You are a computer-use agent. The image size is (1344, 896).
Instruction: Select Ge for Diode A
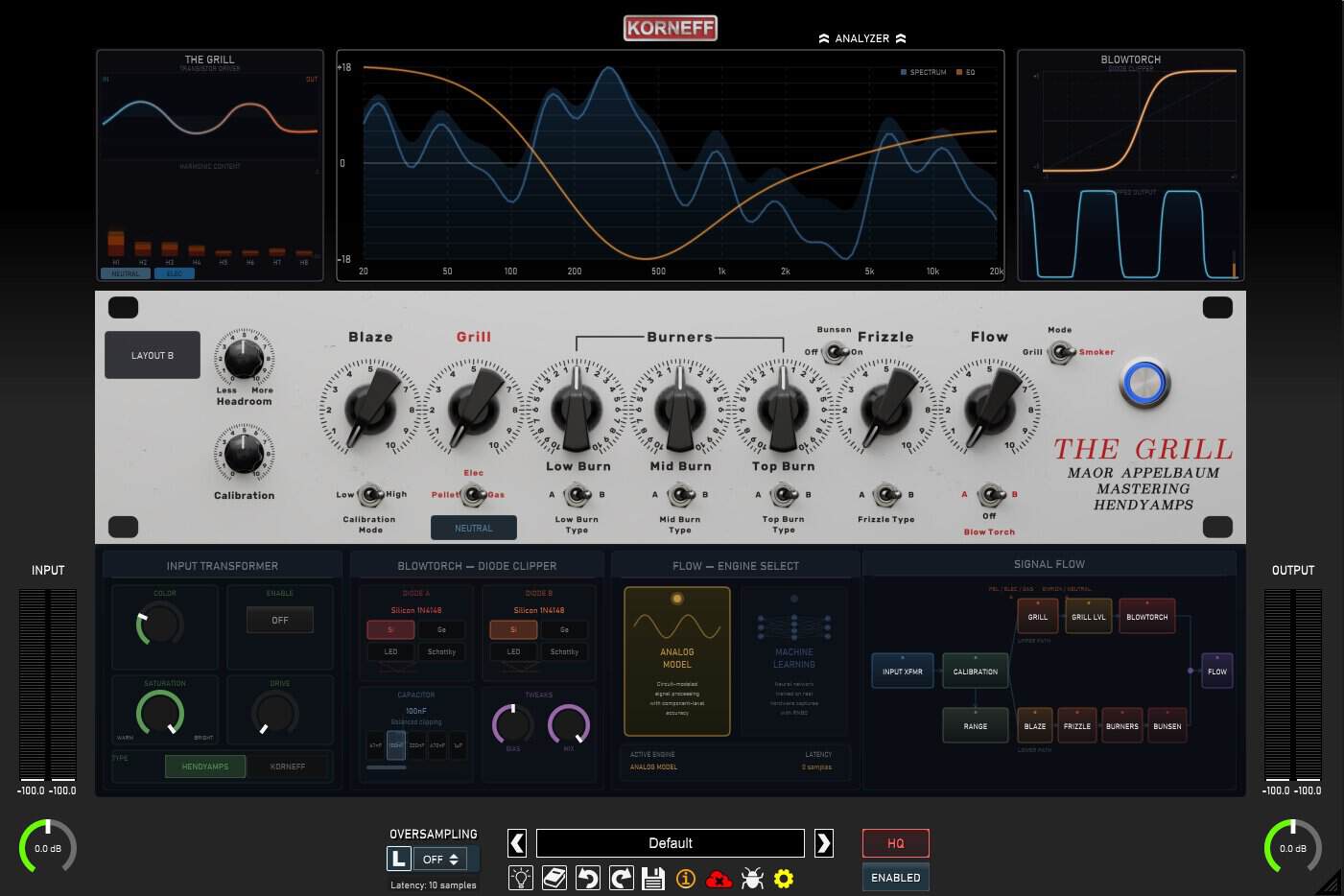pyautogui.click(x=441, y=629)
